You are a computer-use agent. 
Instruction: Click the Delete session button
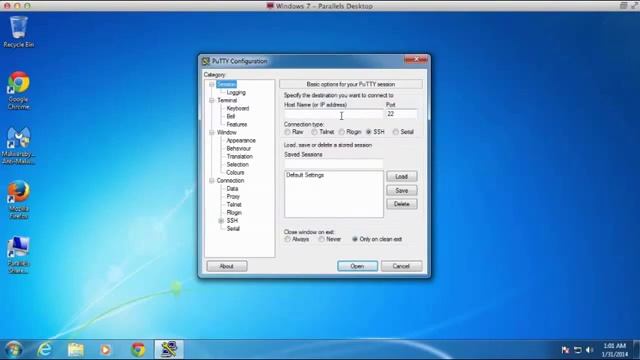tap(402, 204)
